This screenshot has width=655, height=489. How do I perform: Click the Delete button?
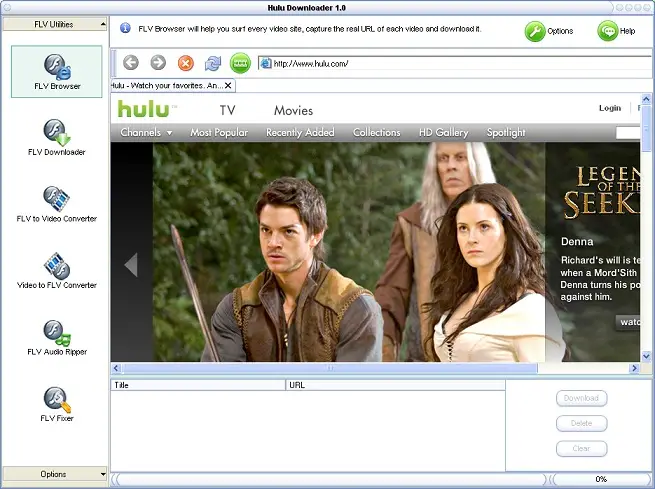point(581,423)
